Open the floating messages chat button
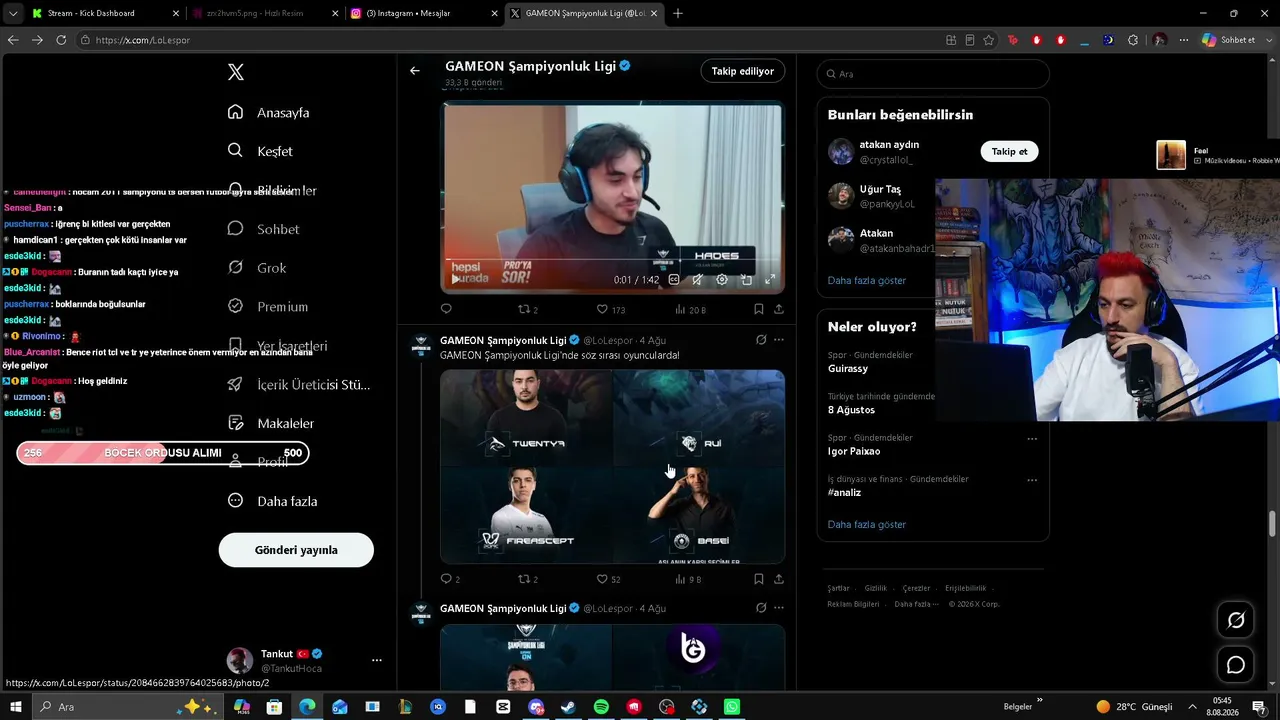 [1236, 665]
